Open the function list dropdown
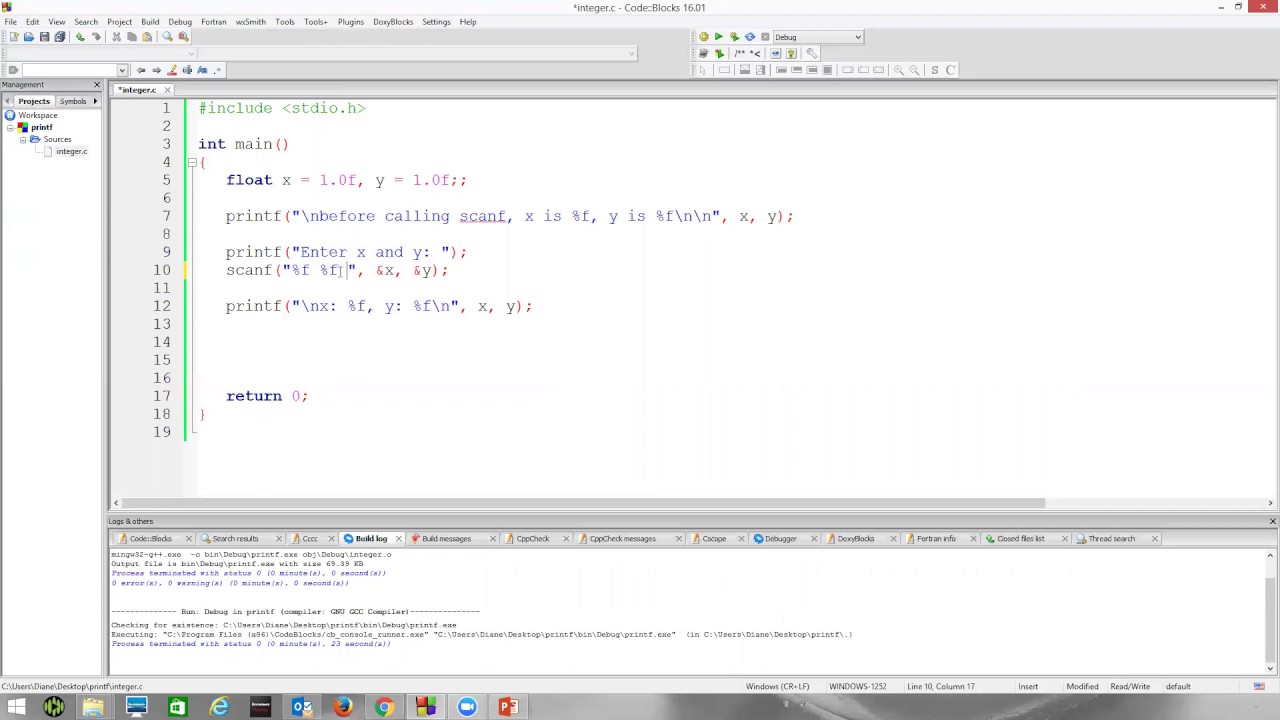The height and width of the screenshot is (720, 1280). [x=632, y=53]
